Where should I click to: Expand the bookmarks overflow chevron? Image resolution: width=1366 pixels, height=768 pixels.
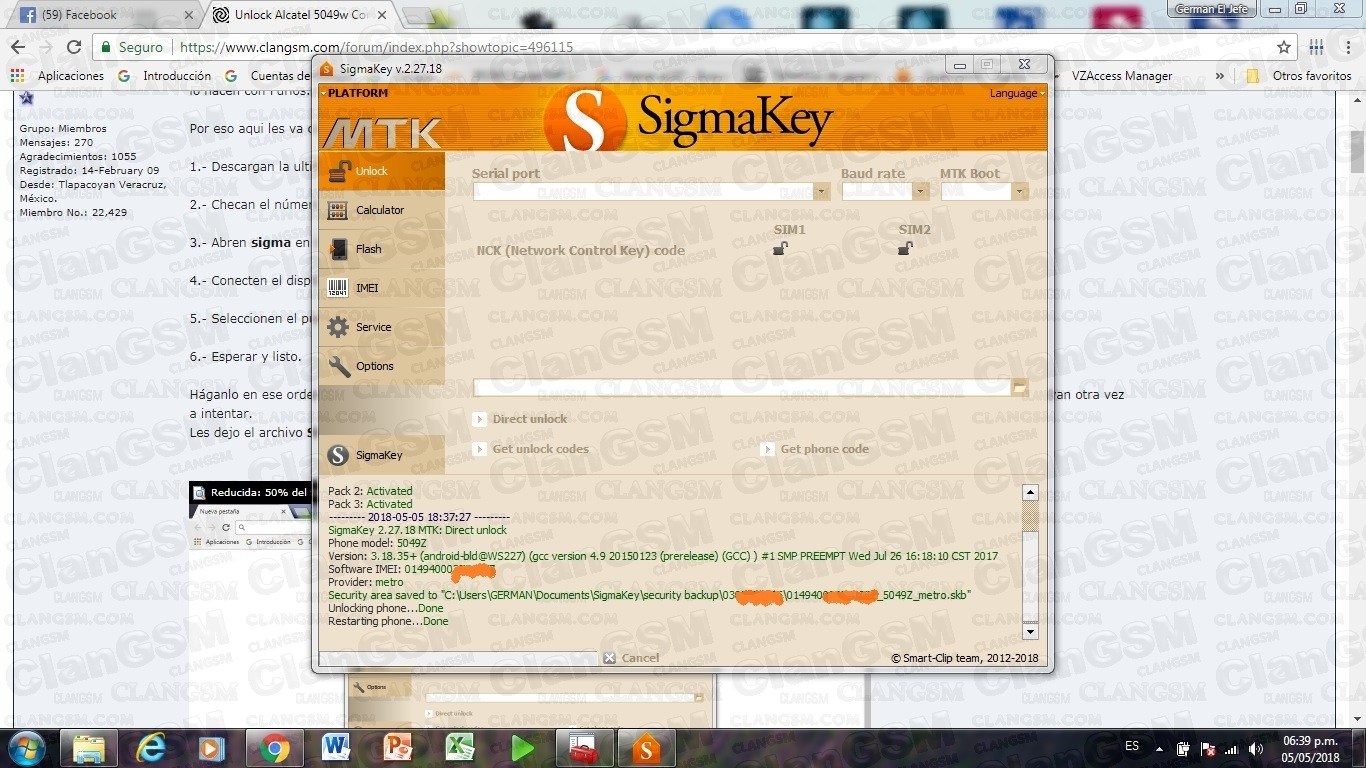point(1219,76)
